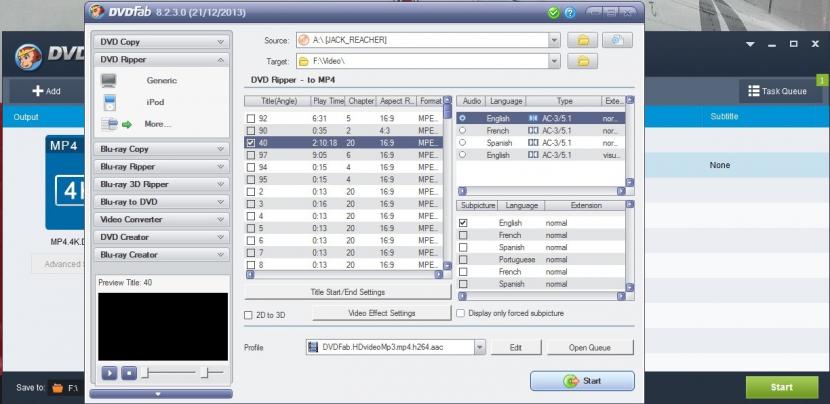Expand the Video Converter section

pos(161,219)
